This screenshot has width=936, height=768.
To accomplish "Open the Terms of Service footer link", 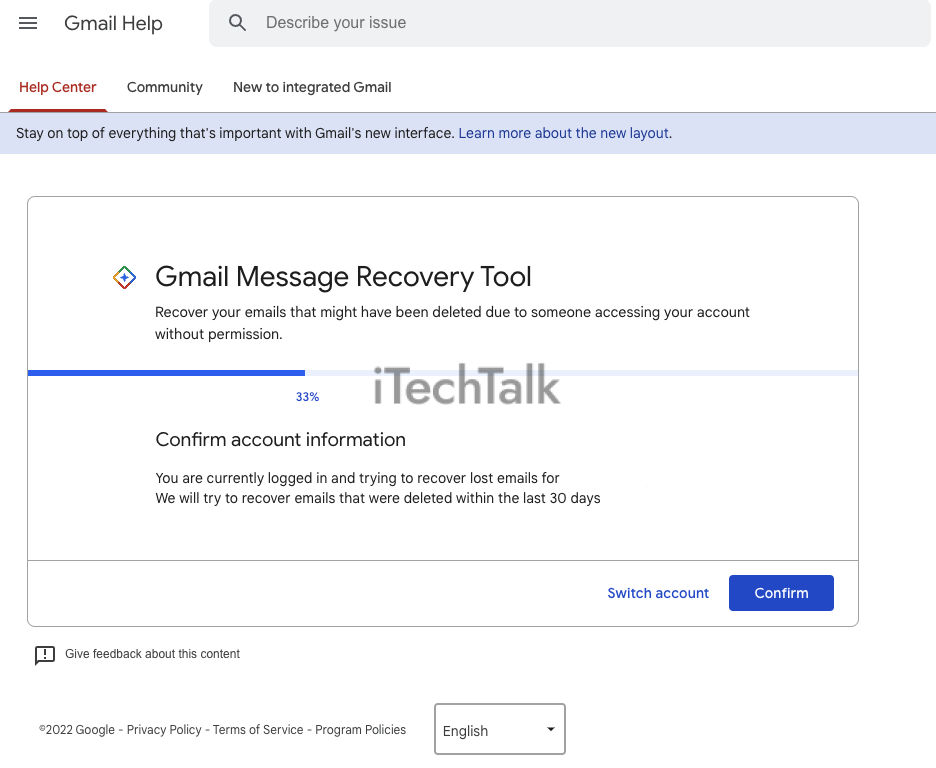I will [x=258, y=730].
